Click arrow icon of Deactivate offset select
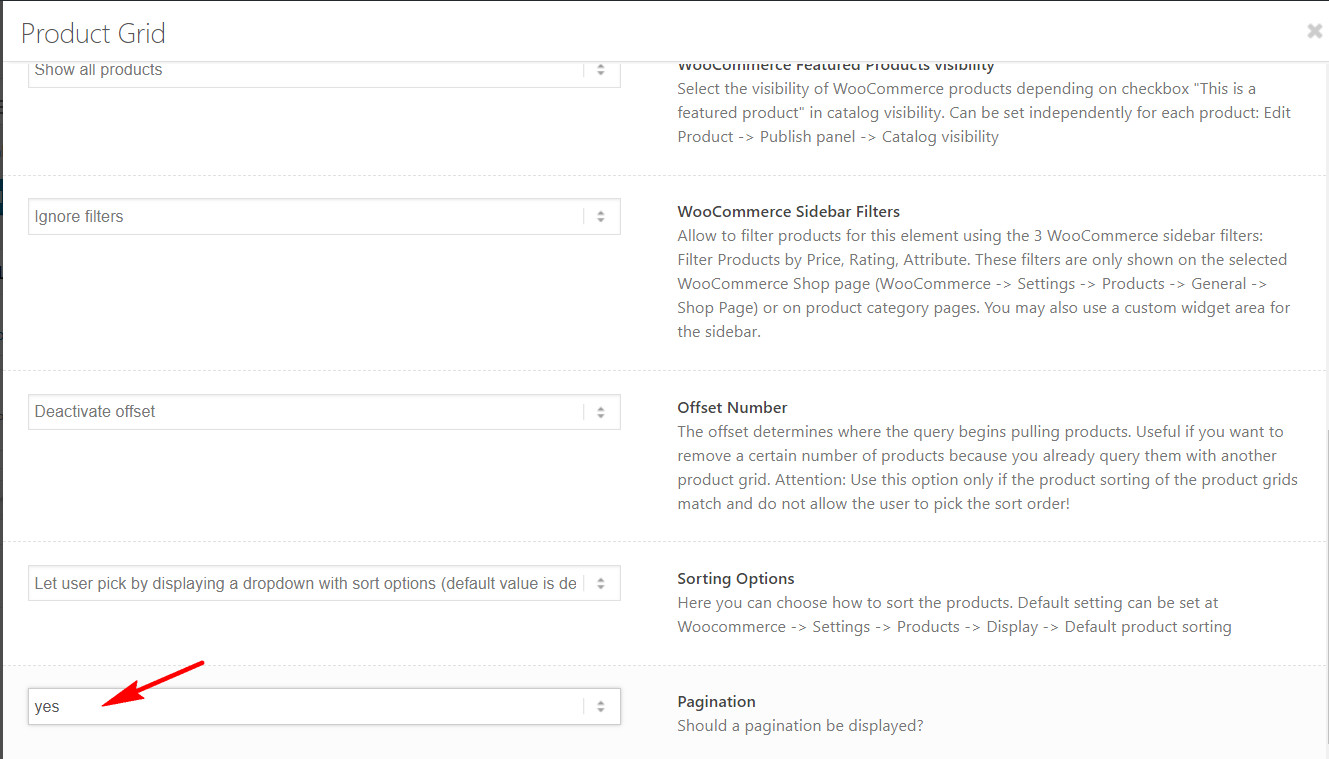Screen dimensions: 1329x759 click(x=601, y=411)
